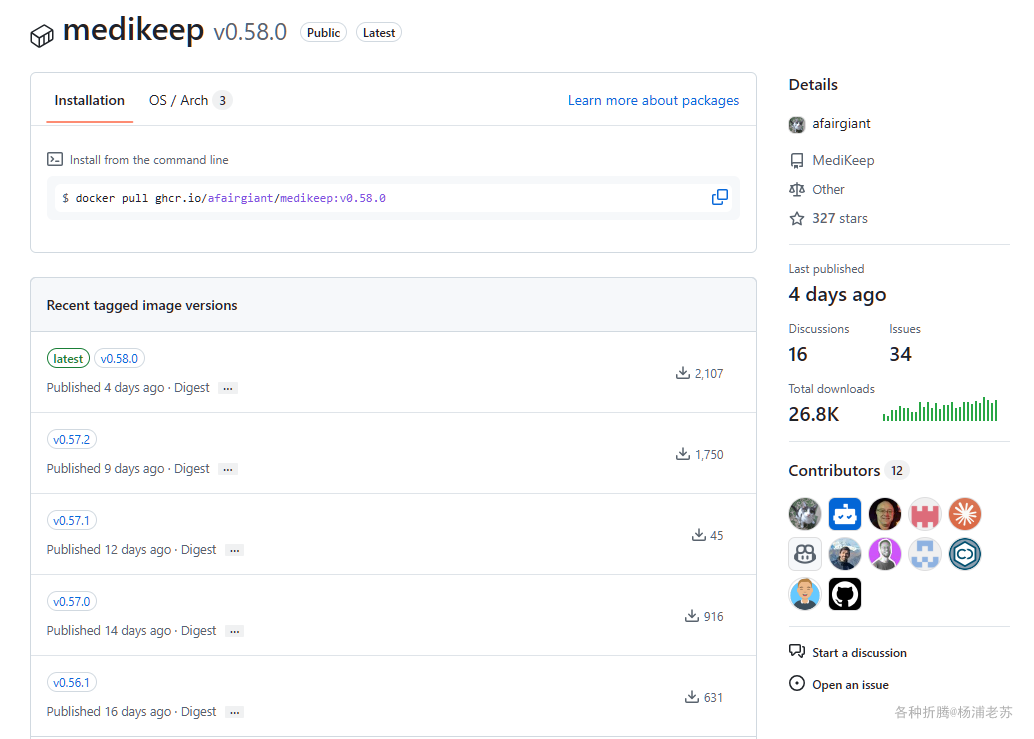This screenshot has width=1034, height=739.
Task: Click download icon for v0.57.0 (916)
Action: pos(692,616)
